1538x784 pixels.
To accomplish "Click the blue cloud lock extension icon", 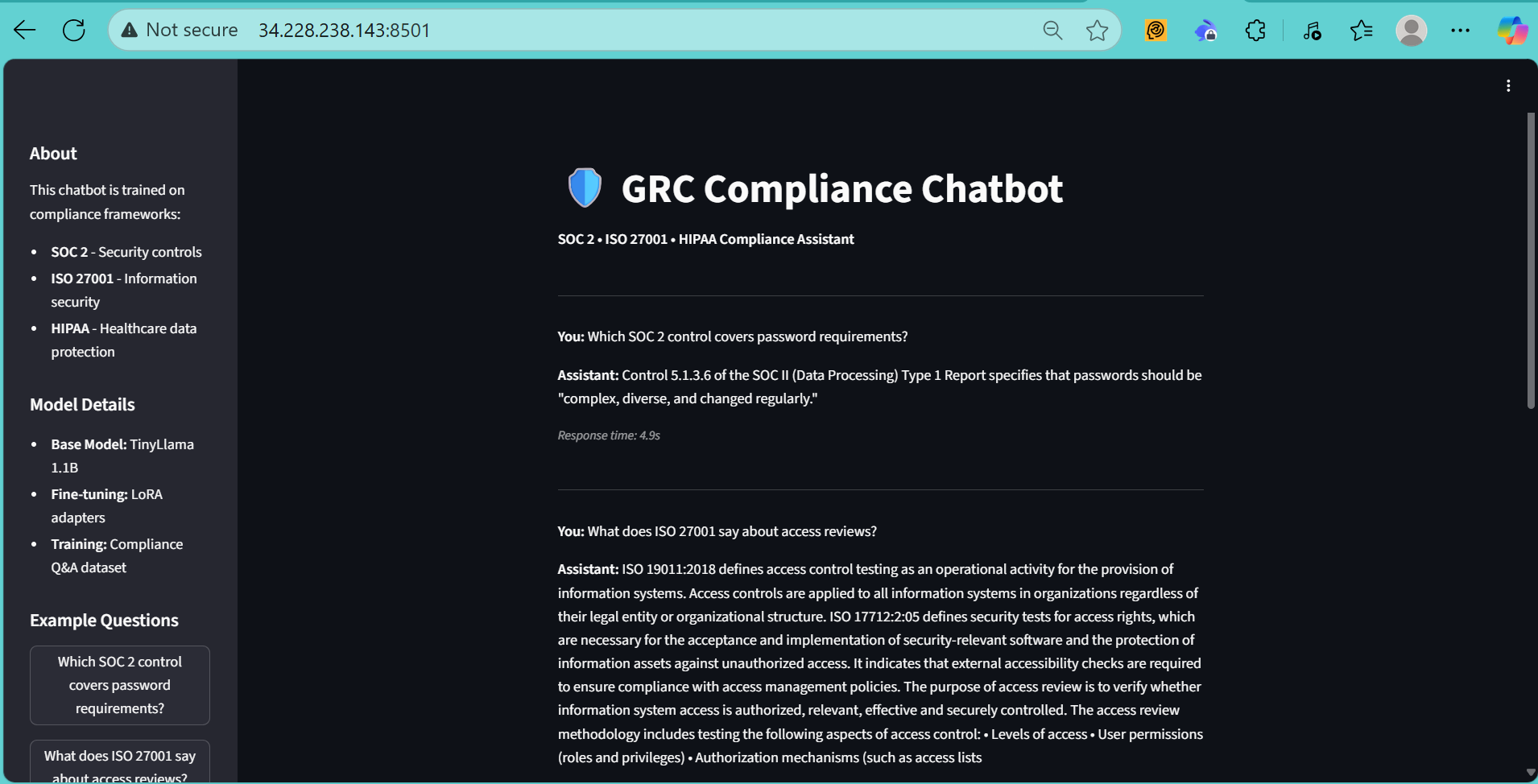I will click(x=1205, y=31).
